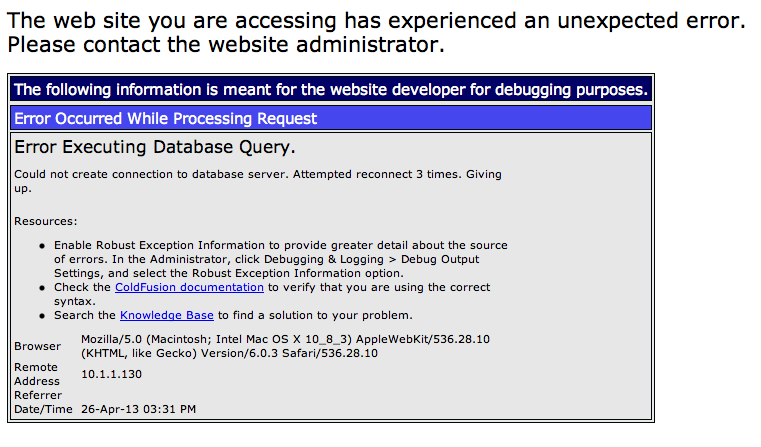Click the Remote Address row label
This screenshot has height=447, width=761.
(37, 374)
